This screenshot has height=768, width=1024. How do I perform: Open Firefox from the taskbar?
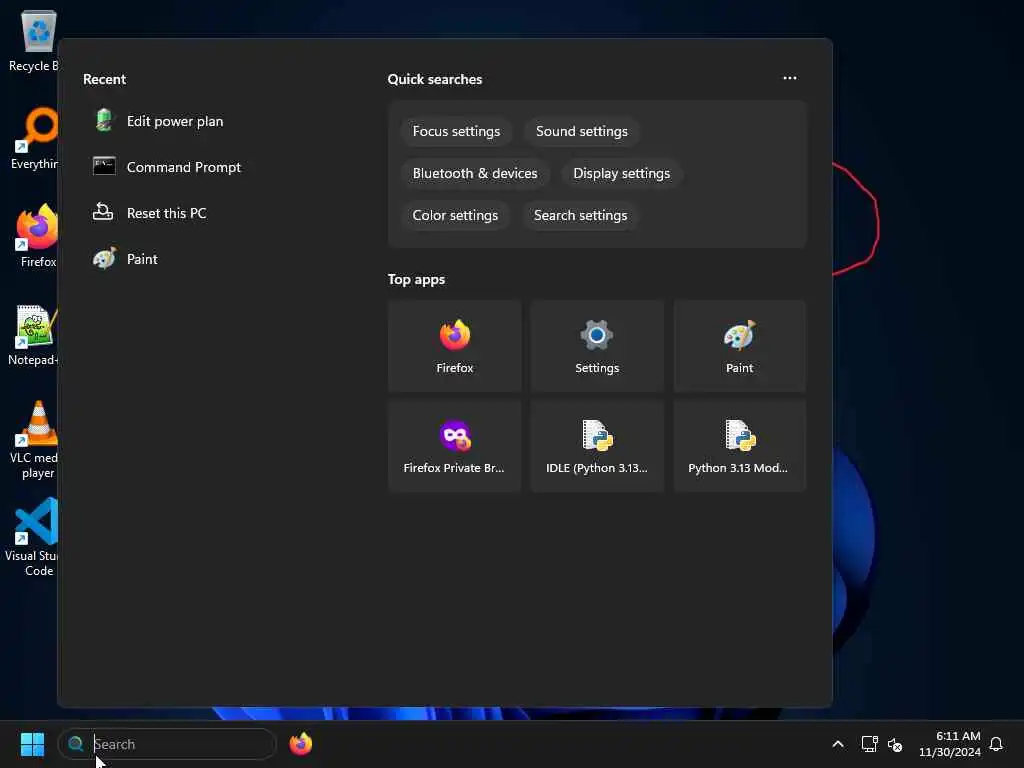pos(300,744)
